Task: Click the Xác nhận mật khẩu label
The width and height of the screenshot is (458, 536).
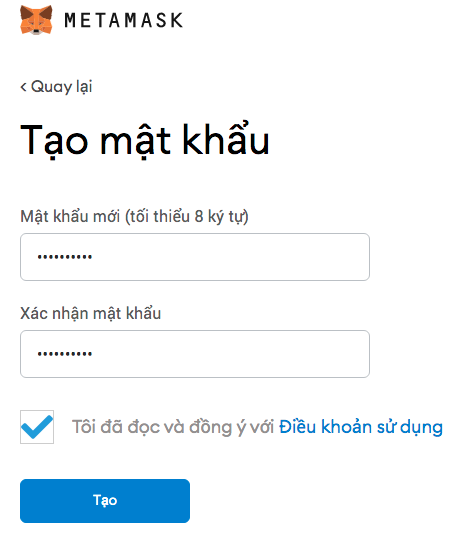Action: (x=91, y=313)
